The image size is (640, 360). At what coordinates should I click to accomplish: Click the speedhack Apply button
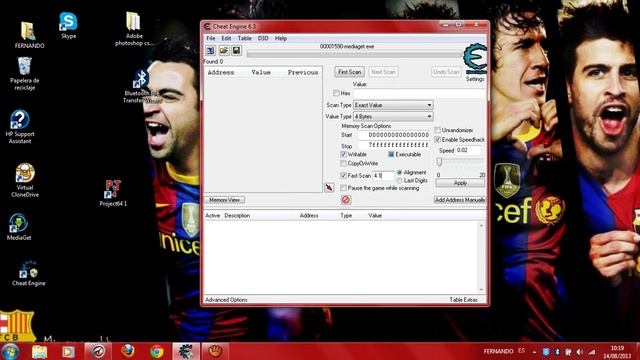tap(460, 183)
